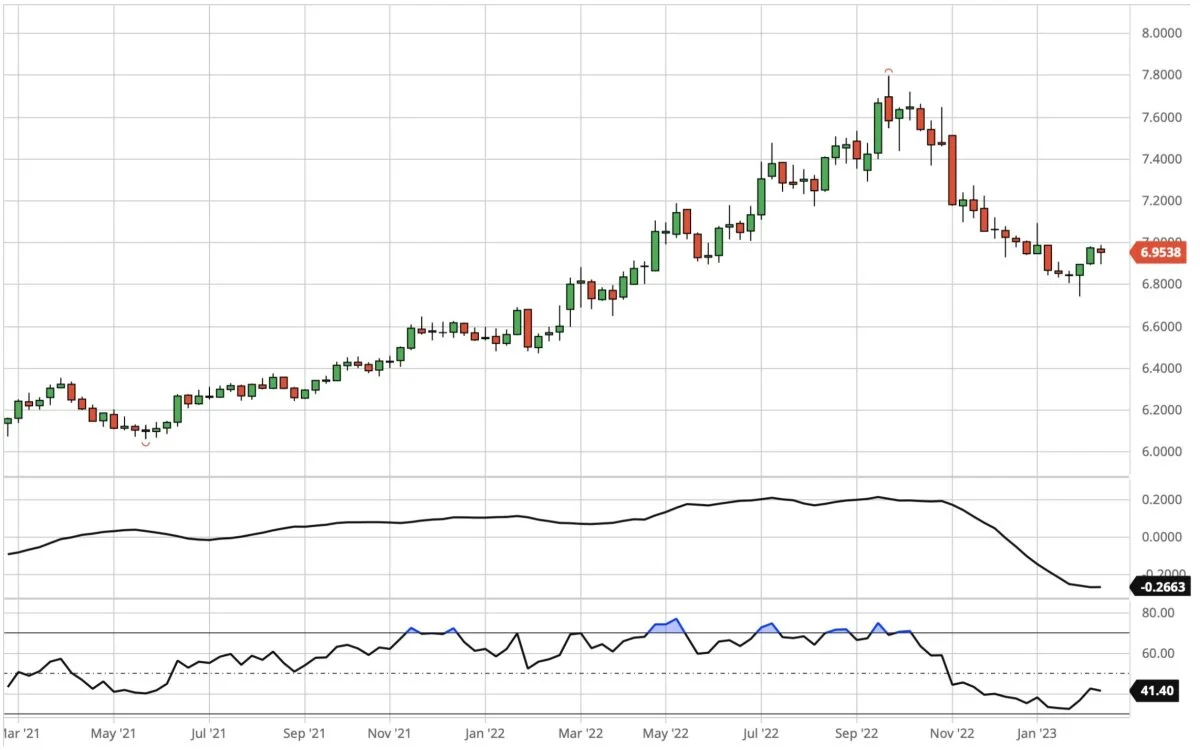Click the 0.2000 label on indicator axis

(x=1160, y=499)
